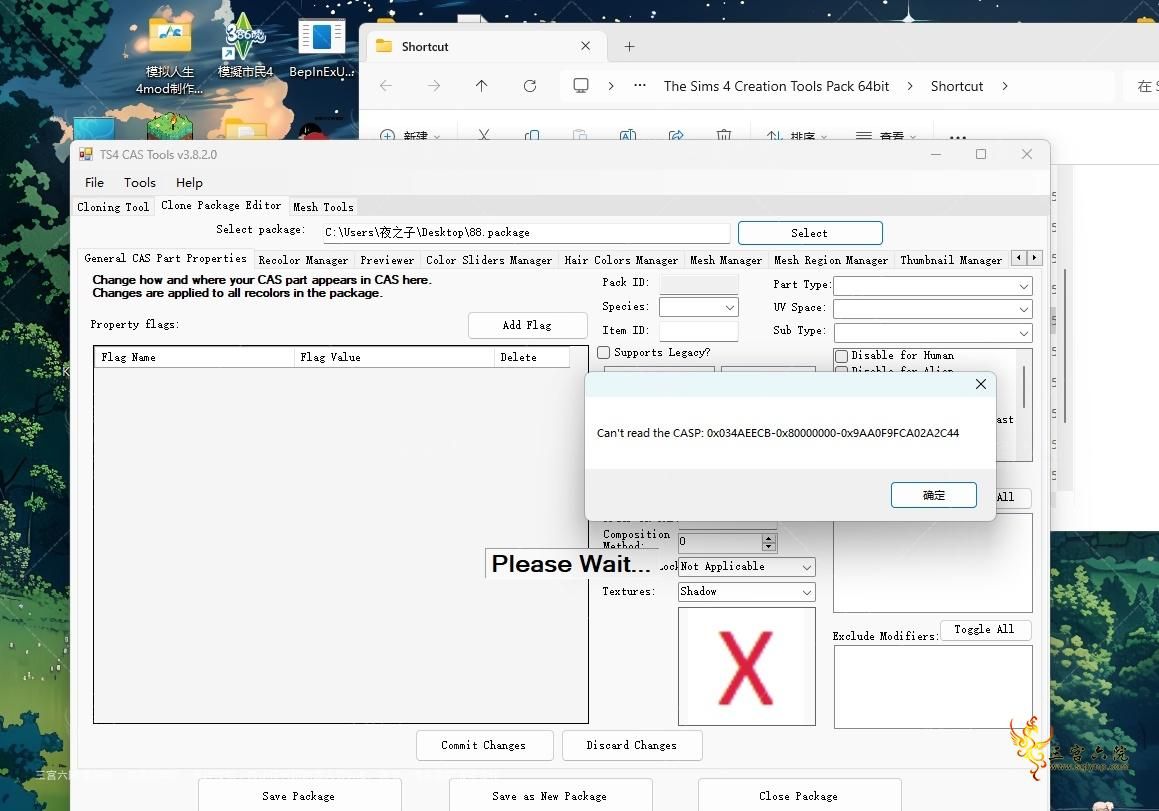Open the Mesh Region Manager tab
This screenshot has height=811, width=1159.
[x=831, y=260]
